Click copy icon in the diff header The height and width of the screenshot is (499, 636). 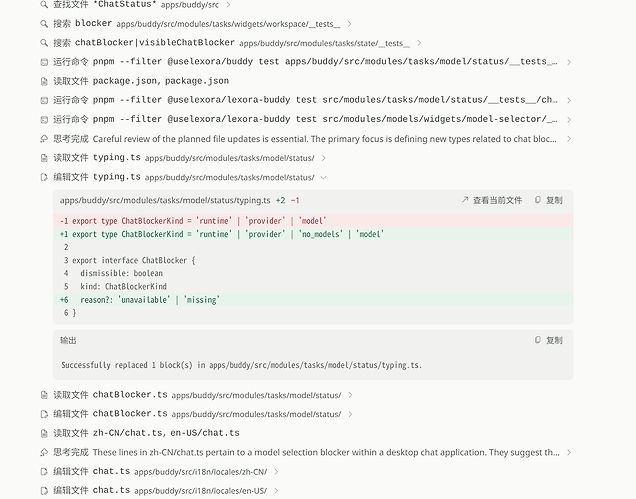tap(538, 200)
